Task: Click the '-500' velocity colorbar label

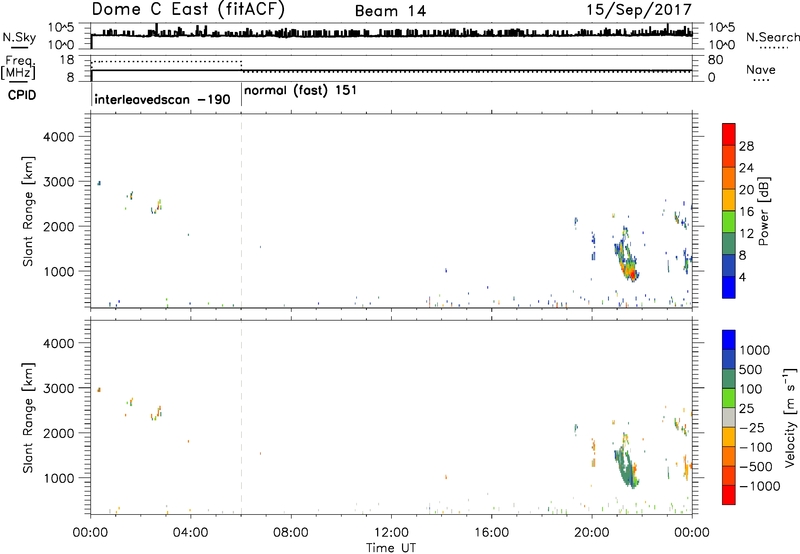Action: point(755,467)
